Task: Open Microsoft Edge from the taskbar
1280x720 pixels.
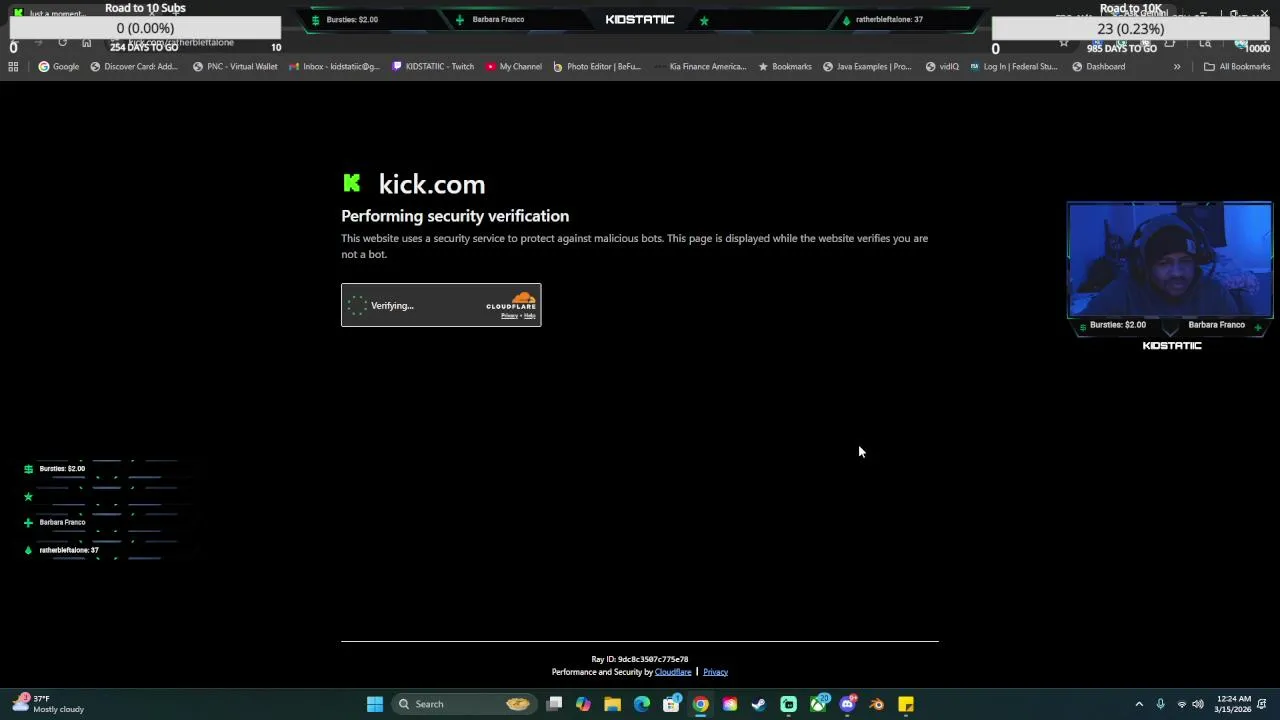Action: click(x=642, y=704)
